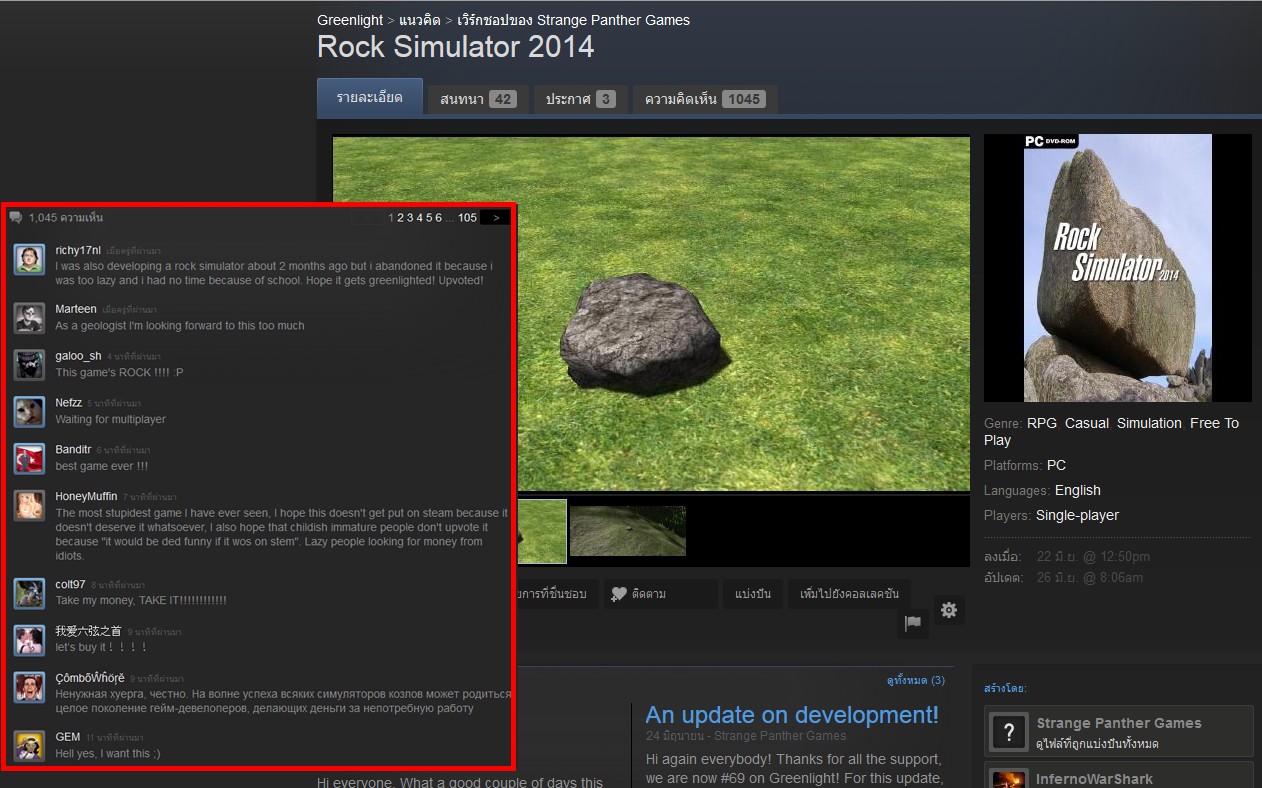This screenshot has height=788, width=1262.
Task: Enlarge the main rock-on-grass screenshot
Action: [x=651, y=314]
